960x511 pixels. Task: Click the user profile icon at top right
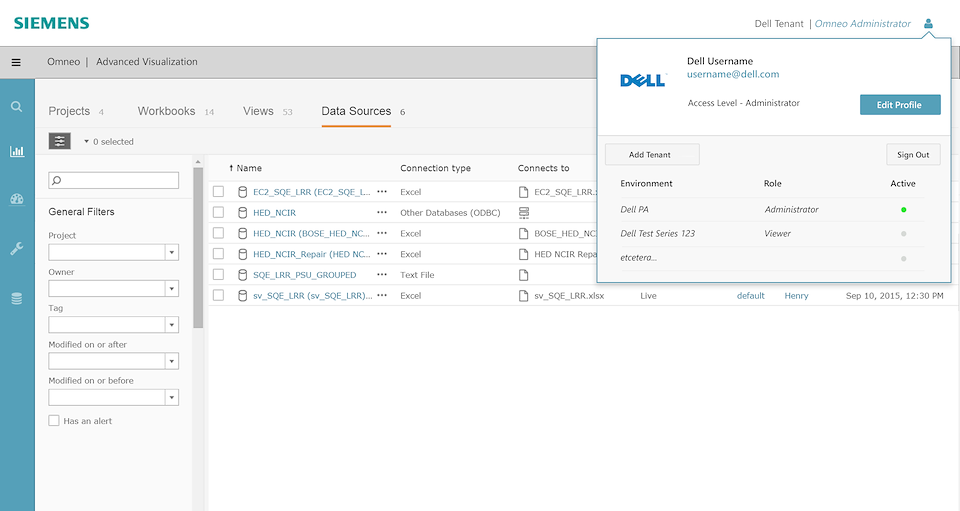pos(928,24)
